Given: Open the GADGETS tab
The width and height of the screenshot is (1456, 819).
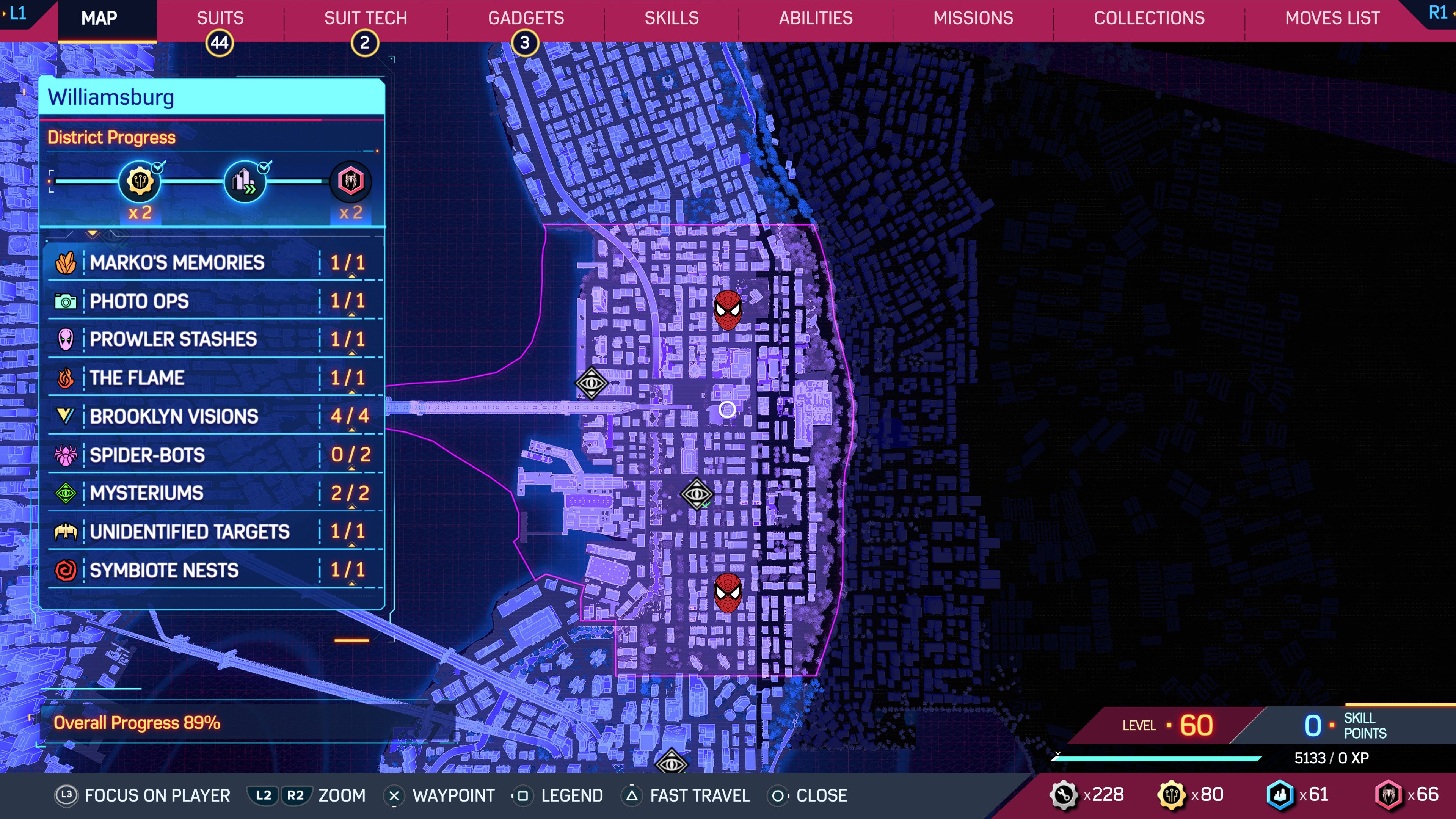Looking at the screenshot, I should click(526, 18).
